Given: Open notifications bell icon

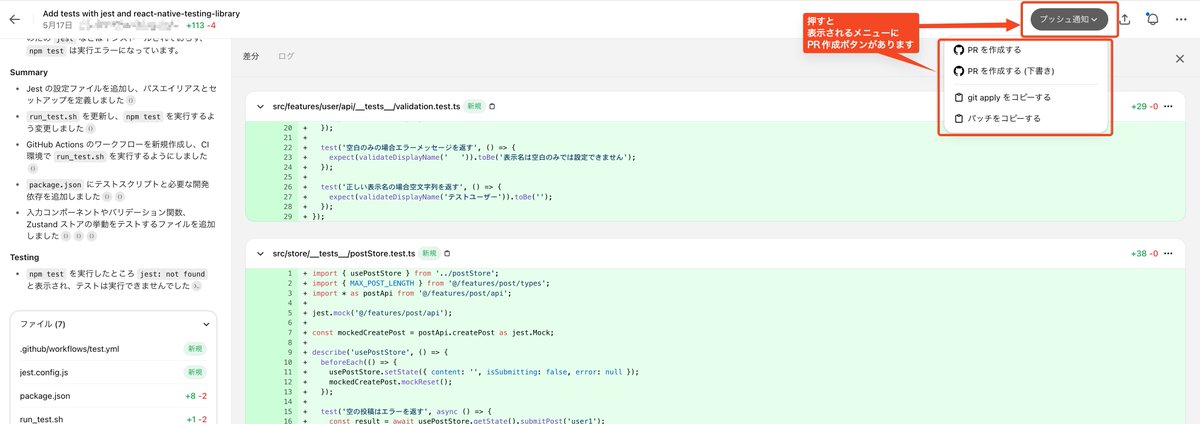Looking at the screenshot, I should click(1153, 19).
